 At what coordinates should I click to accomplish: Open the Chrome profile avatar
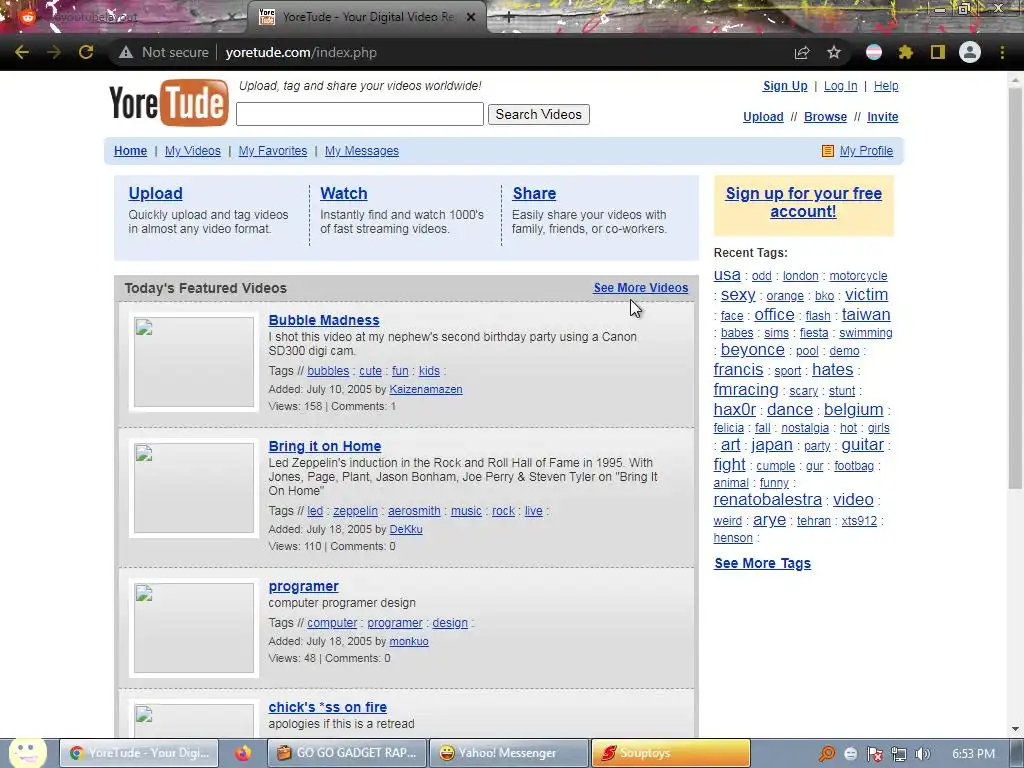(x=970, y=52)
